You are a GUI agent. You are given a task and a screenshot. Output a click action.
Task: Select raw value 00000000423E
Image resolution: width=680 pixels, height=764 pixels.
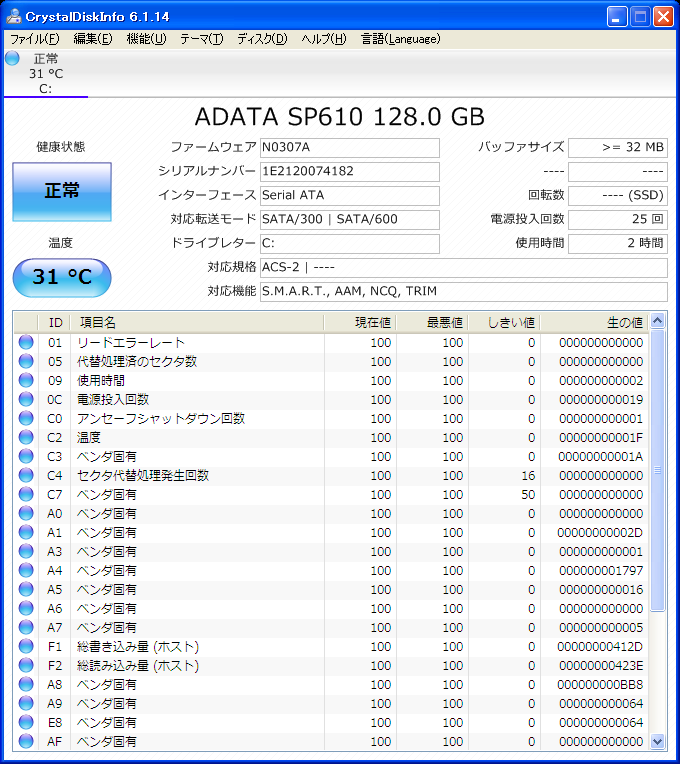(601, 666)
